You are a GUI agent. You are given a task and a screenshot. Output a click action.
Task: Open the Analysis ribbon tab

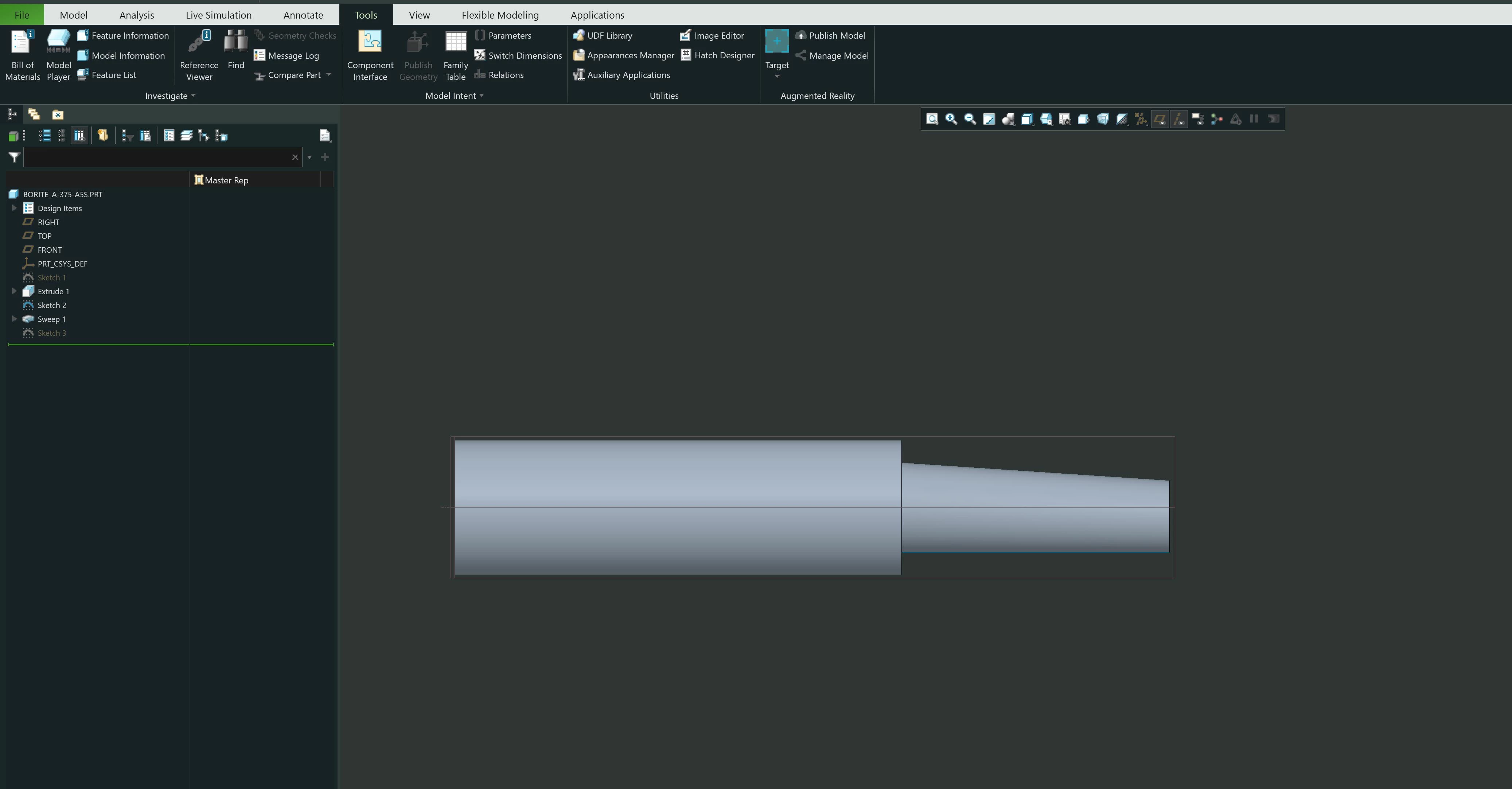click(136, 15)
